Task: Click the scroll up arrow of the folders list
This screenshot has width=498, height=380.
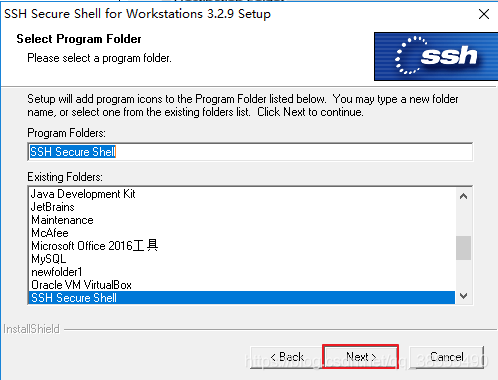Action: (x=463, y=196)
